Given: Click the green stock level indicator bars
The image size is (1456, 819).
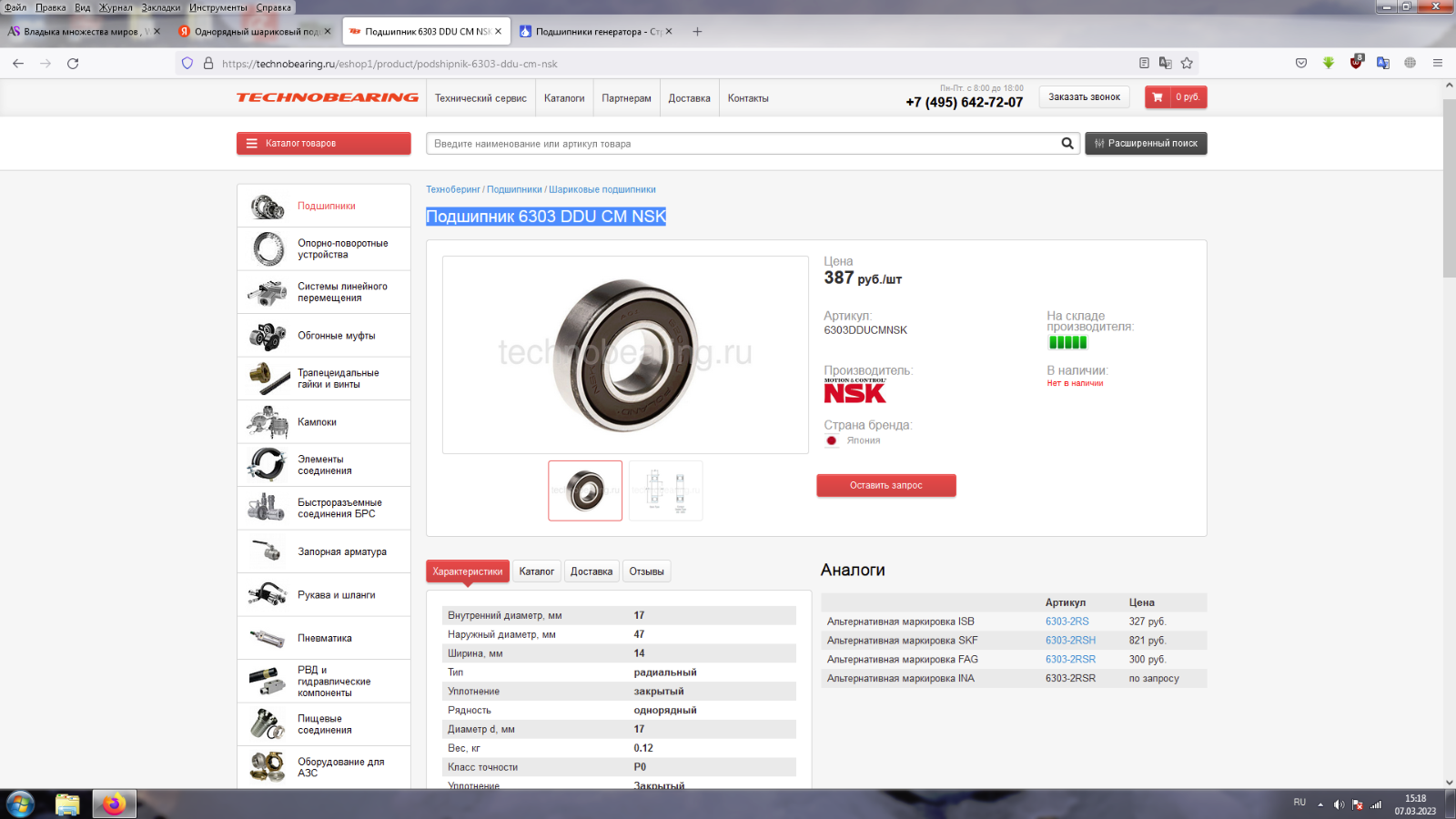Looking at the screenshot, I should pyautogui.click(x=1067, y=343).
